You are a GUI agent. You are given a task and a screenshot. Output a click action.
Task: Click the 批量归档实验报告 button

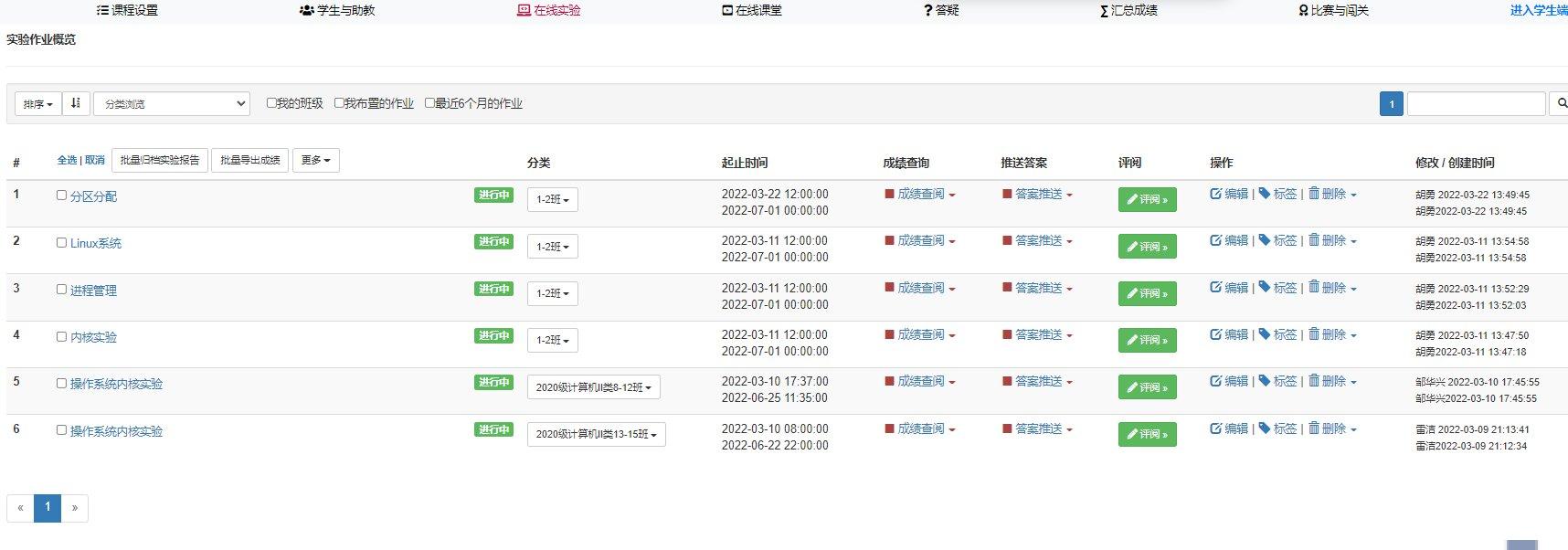[x=160, y=160]
